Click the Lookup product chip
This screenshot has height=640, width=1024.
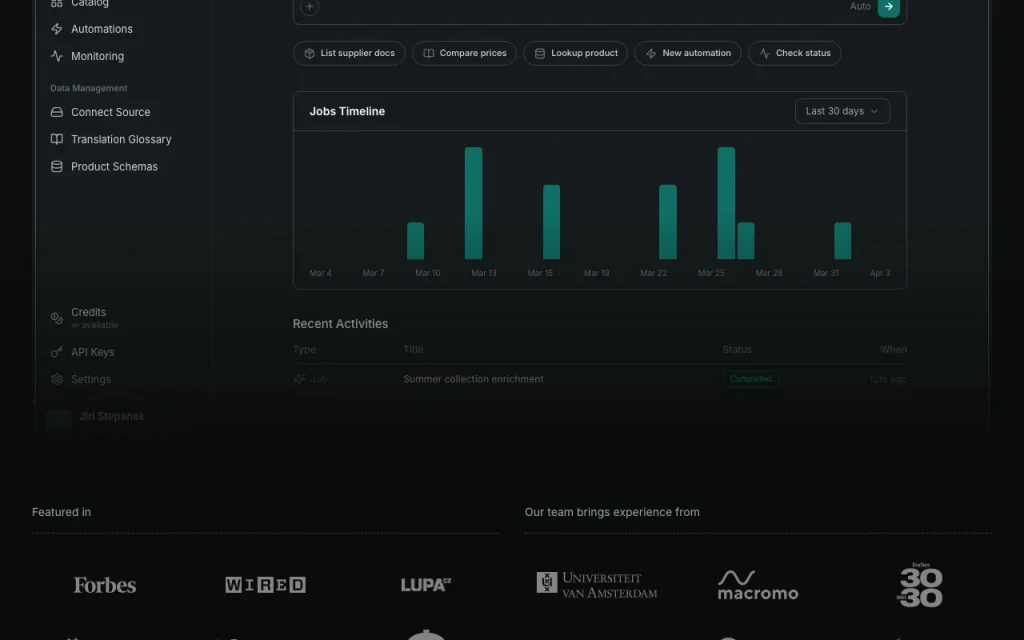tap(575, 54)
